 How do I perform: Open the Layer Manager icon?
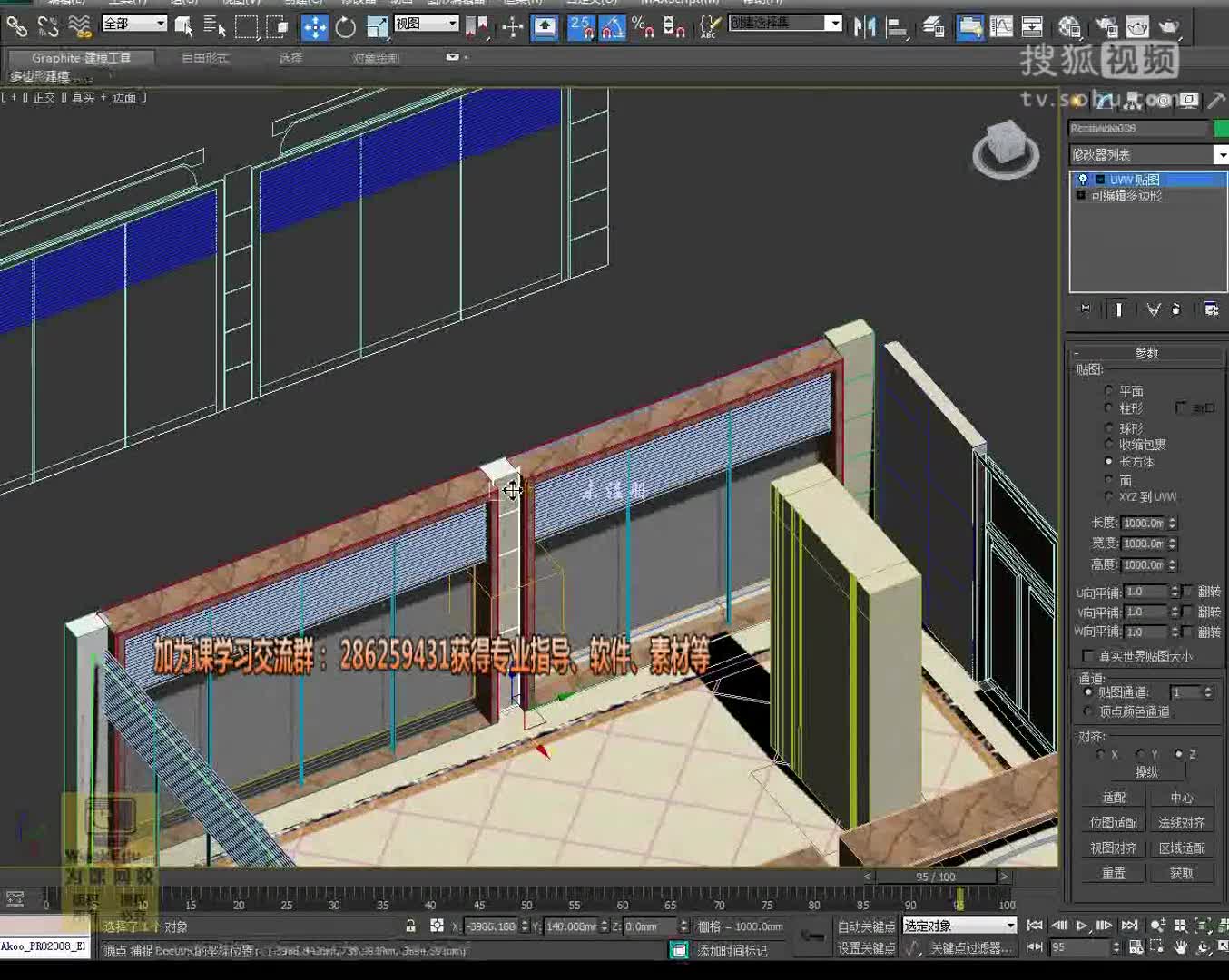click(933, 26)
